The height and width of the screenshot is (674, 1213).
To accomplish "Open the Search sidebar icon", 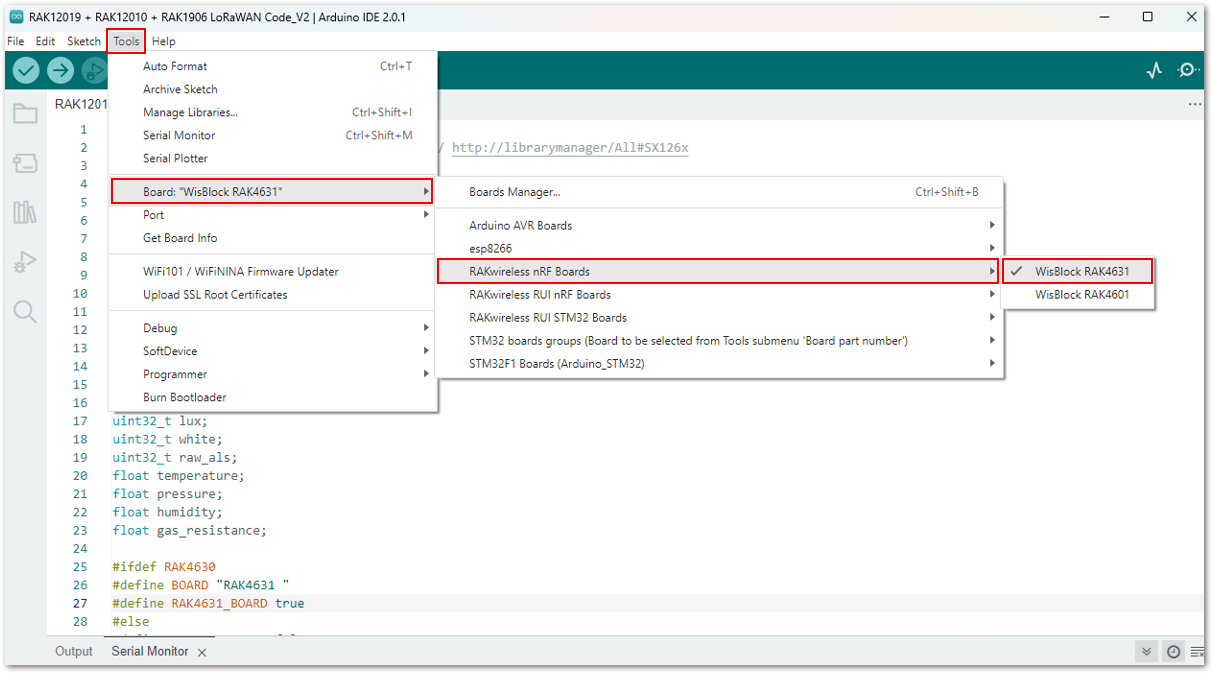I will [x=25, y=312].
